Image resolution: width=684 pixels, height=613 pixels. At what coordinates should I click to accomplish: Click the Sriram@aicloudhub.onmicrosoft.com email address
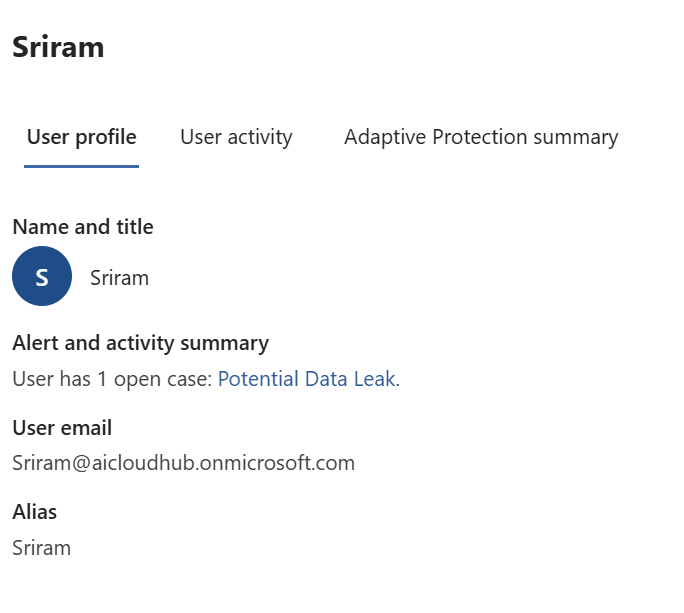click(x=183, y=463)
